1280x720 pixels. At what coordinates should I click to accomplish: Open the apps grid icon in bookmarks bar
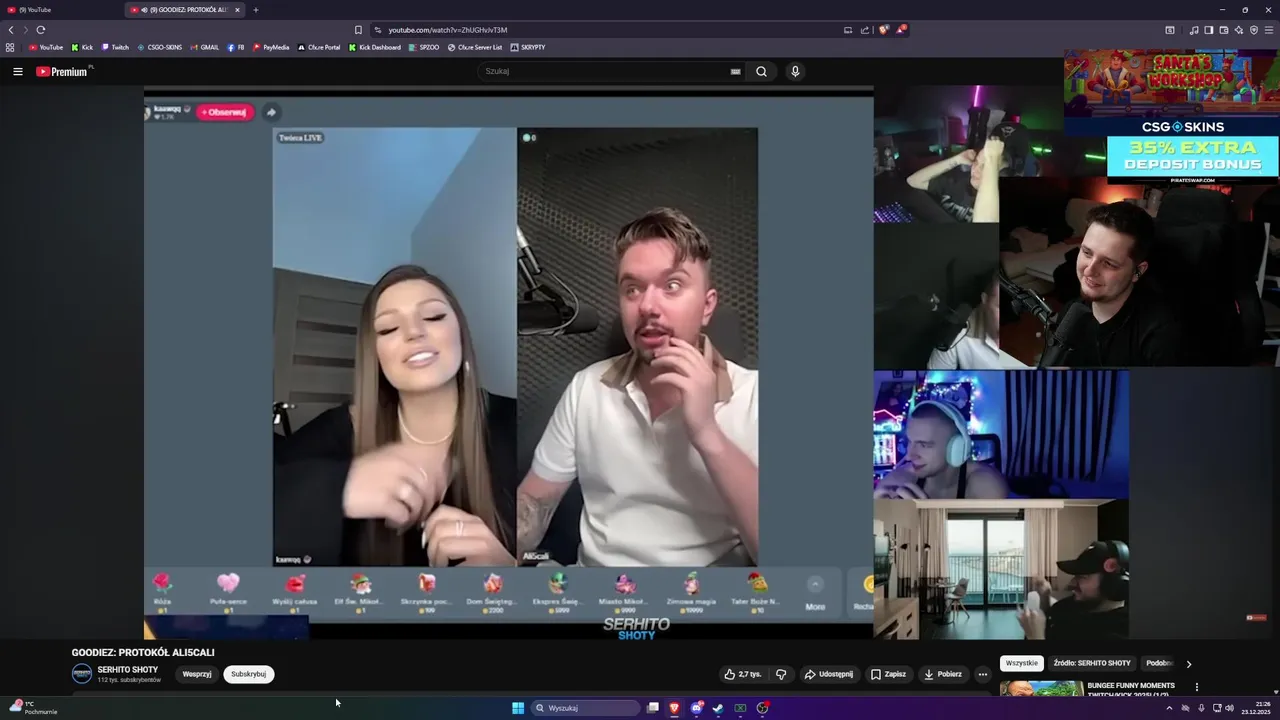click(10, 47)
